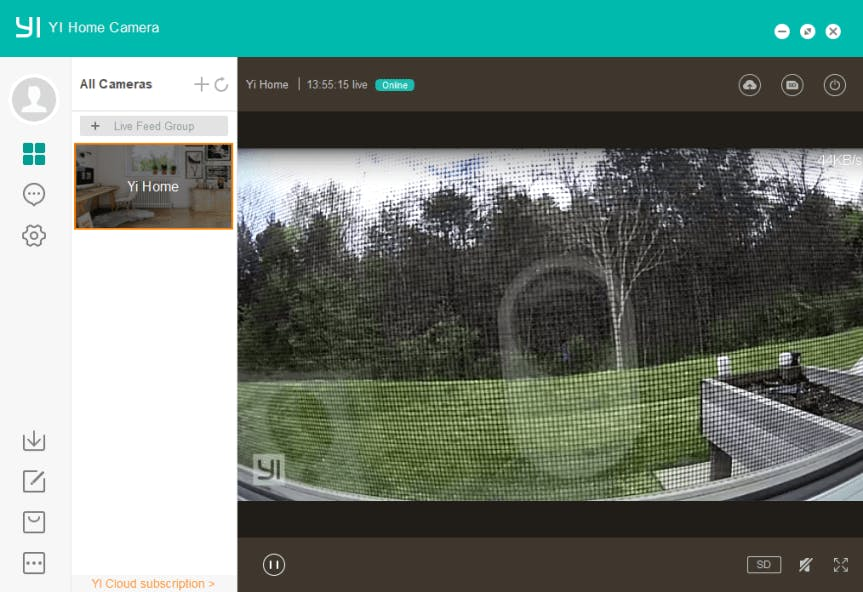The width and height of the screenshot is (863, 592).
Task: Select the All Cameras section header
Action: point(116,84)
